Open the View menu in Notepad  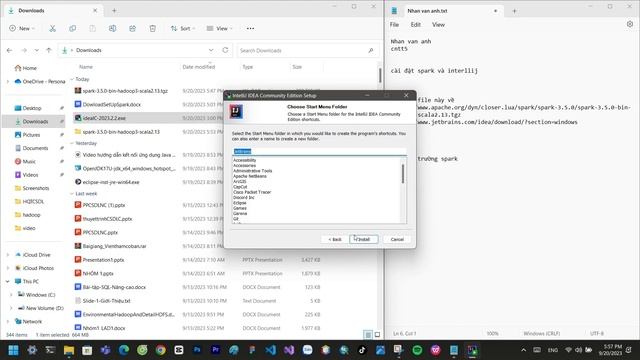point(438,25)
